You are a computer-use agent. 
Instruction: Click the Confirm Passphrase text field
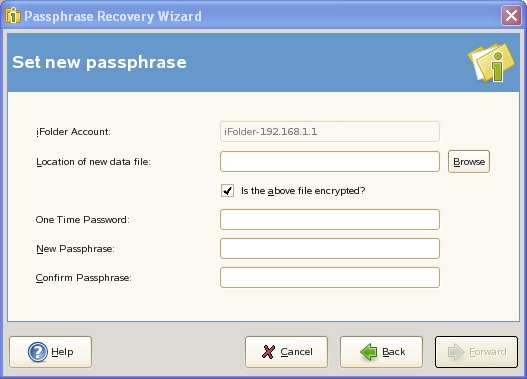point(330,278)
